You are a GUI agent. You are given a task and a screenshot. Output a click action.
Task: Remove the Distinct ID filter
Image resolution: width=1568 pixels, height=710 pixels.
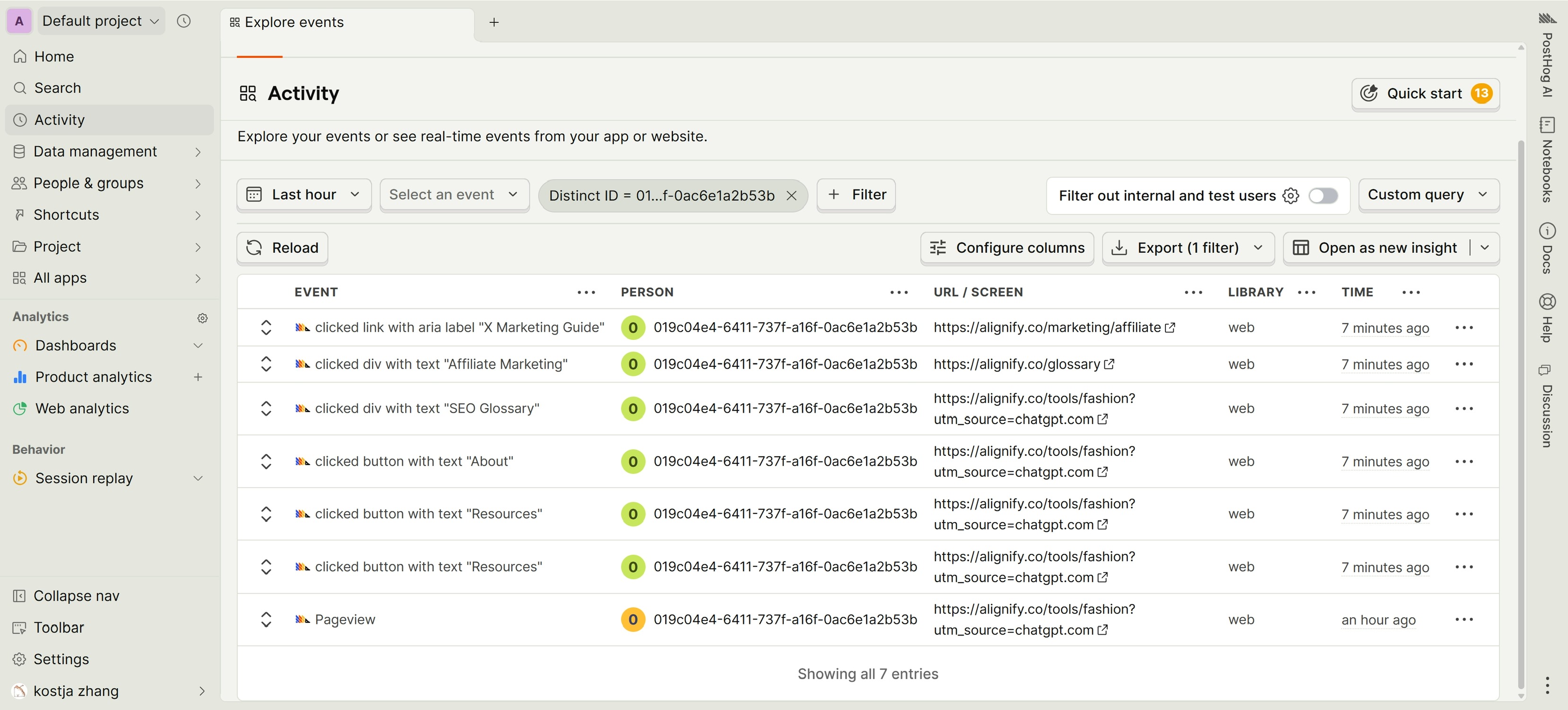pos(791,195)
